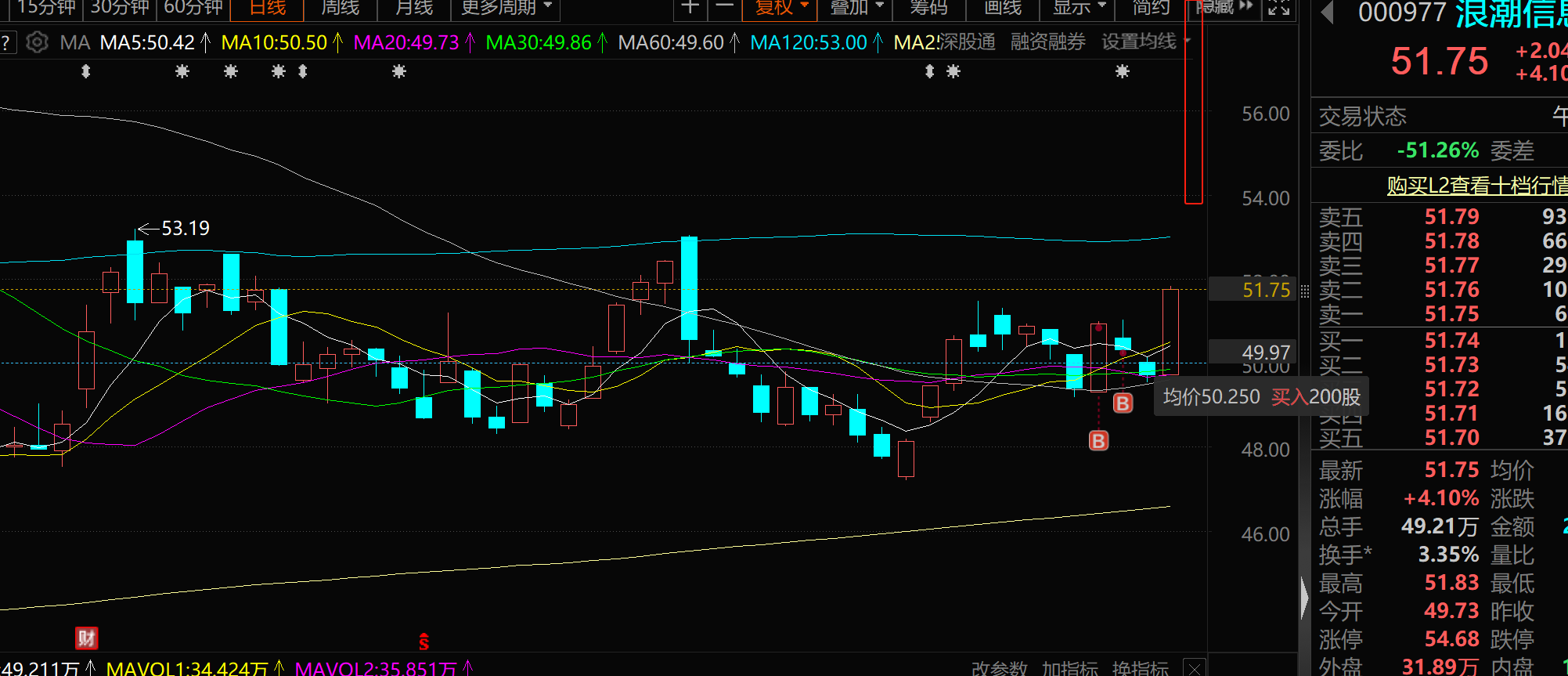Screen dimensions: 1568x676
Task: Click the 今开 49.73 value
Action: [1451, 611]
